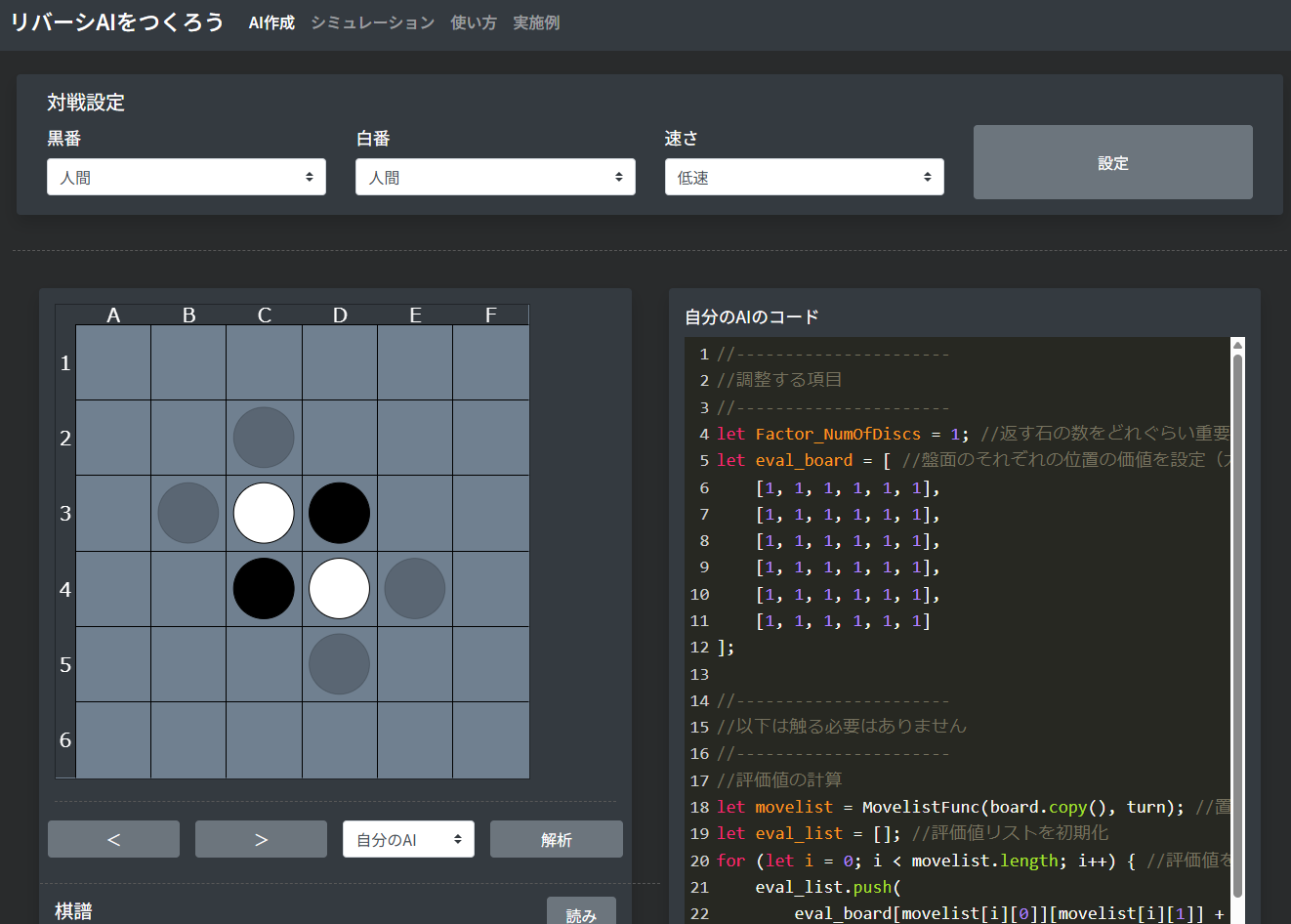Place a disc on hint square B3
The width and height of the screenshot is (1291, 924).
188,513
